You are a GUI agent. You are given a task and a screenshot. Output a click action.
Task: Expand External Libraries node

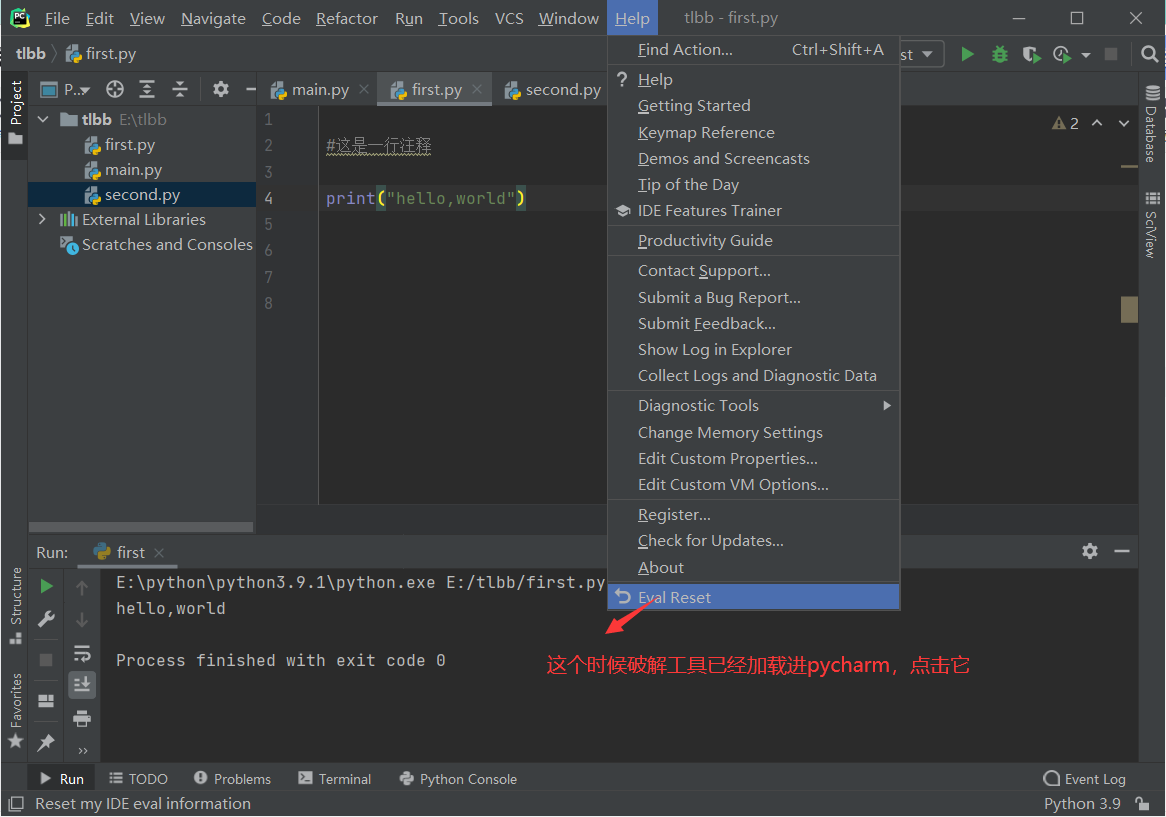point(42,219)
